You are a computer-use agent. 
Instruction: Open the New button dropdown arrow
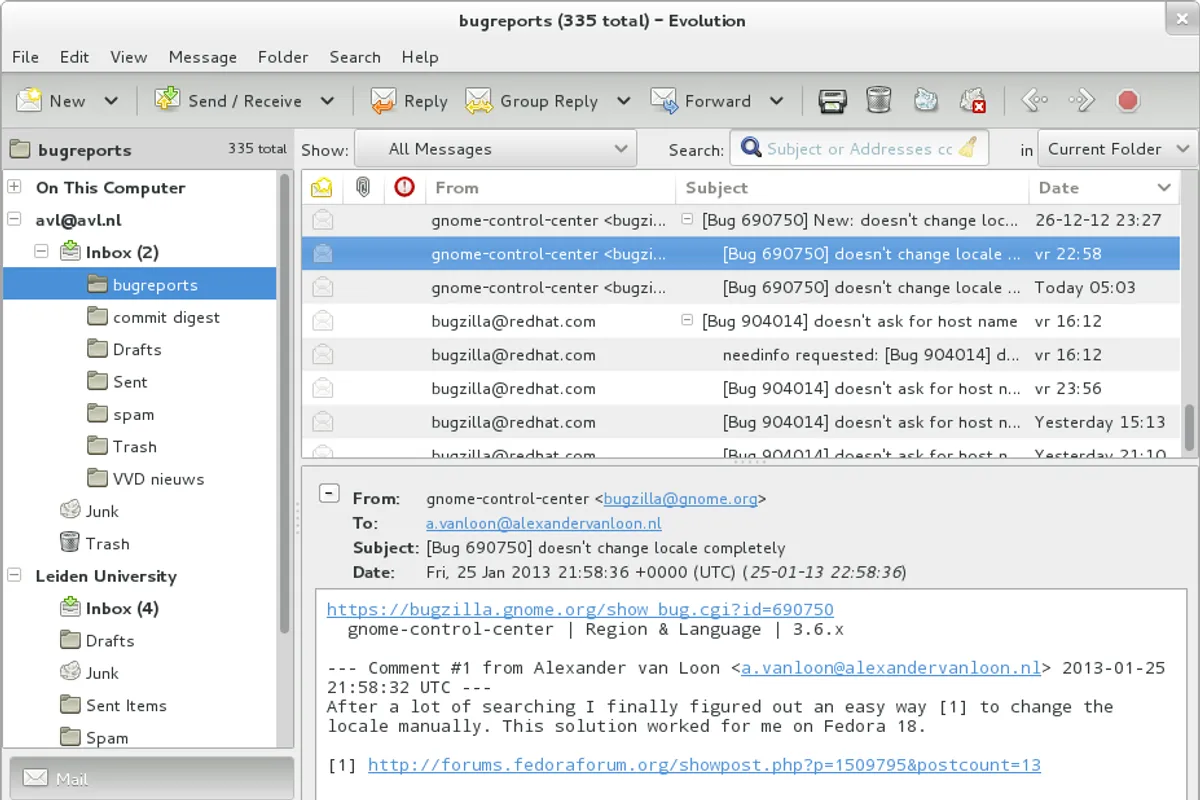coord(111,101)
